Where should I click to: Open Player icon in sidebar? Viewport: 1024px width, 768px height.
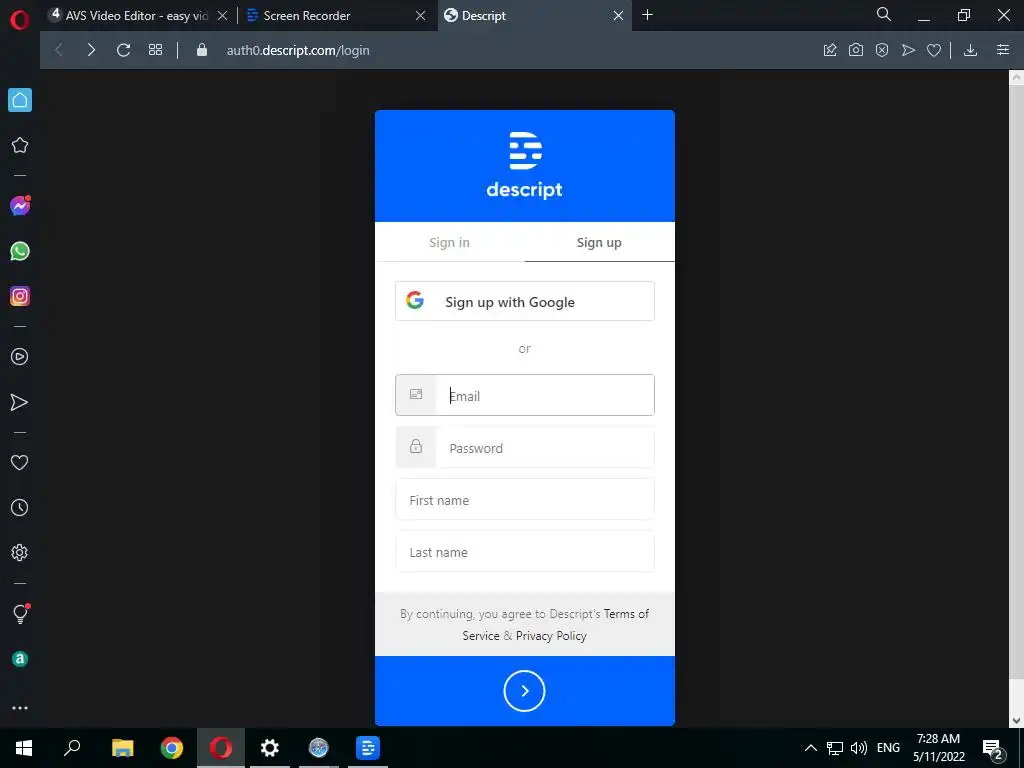pyautogui.click(x=20, y=357)
